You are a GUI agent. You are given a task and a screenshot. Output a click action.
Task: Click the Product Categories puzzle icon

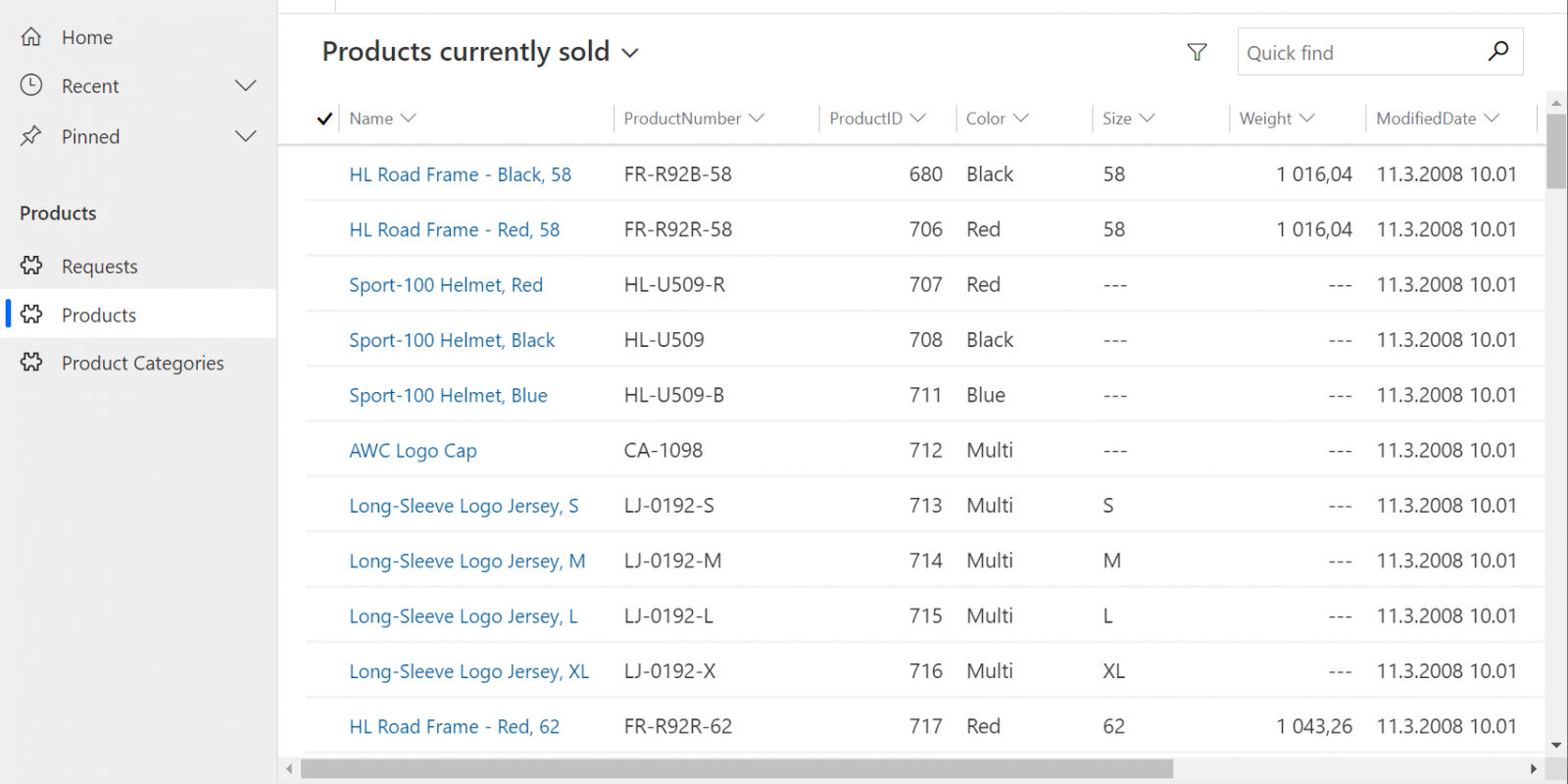(31, 363)
